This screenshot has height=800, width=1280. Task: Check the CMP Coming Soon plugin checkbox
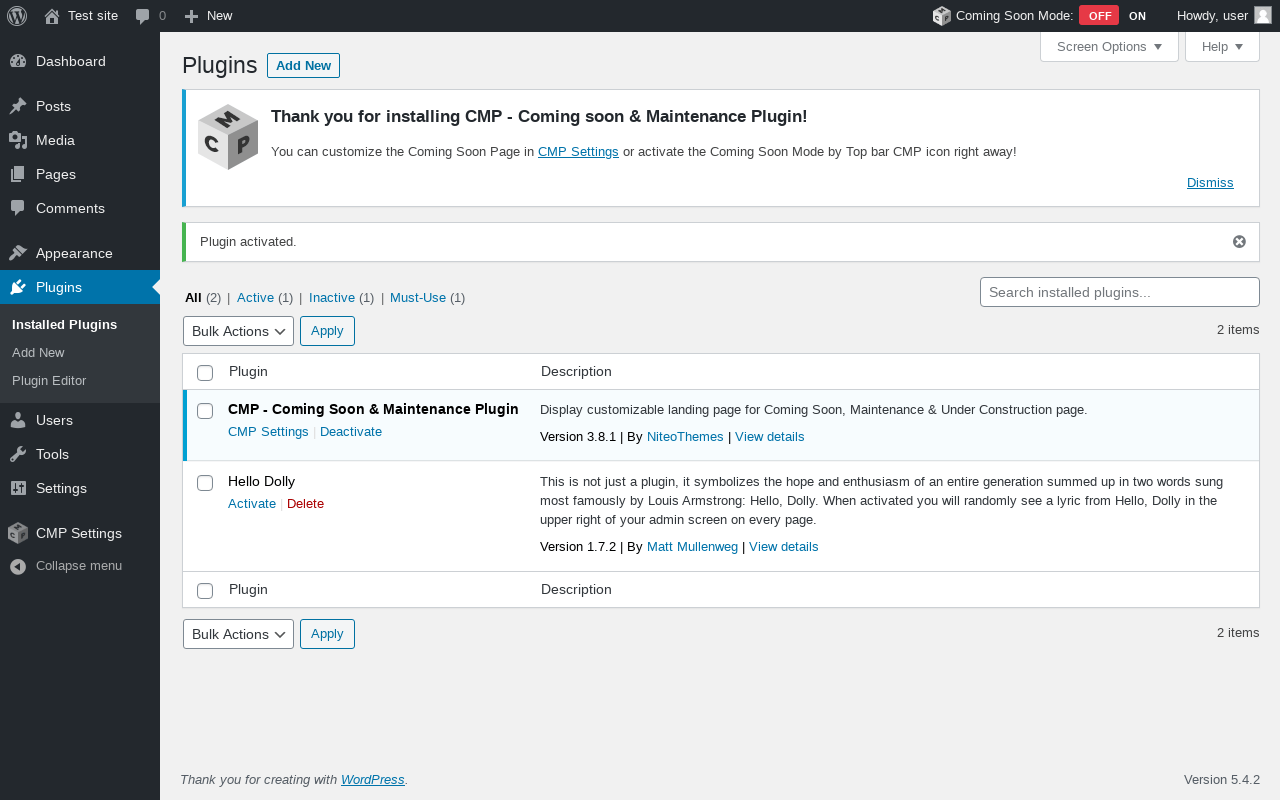[205, 411]
